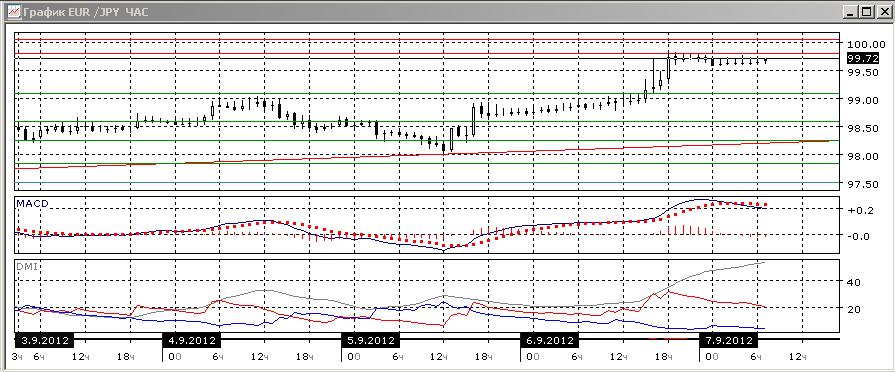Click the 97.50 price axis label
This screenshot has height=372, width=895.
864,184
